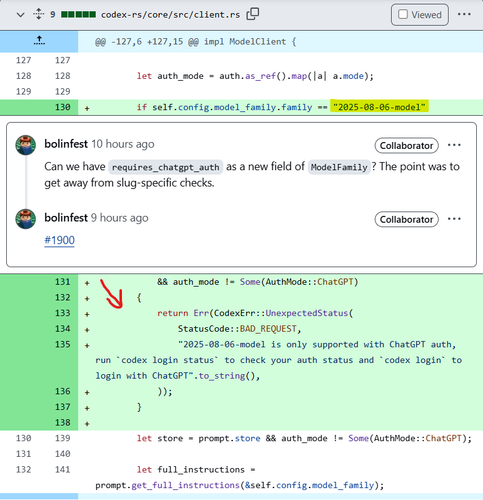Open pull request link #1900

59,240
